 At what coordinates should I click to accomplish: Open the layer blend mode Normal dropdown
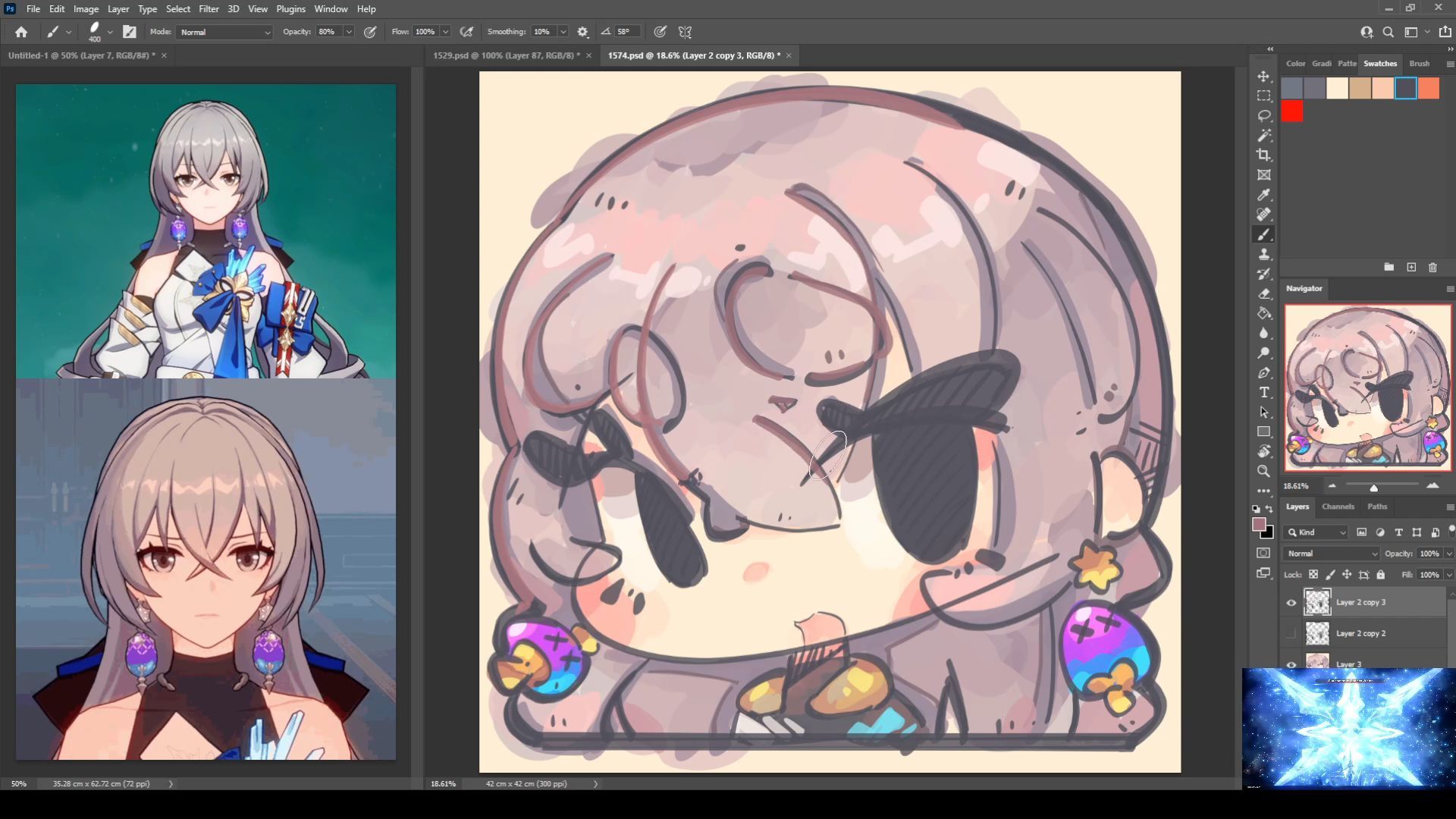(x=1331, y=554)
